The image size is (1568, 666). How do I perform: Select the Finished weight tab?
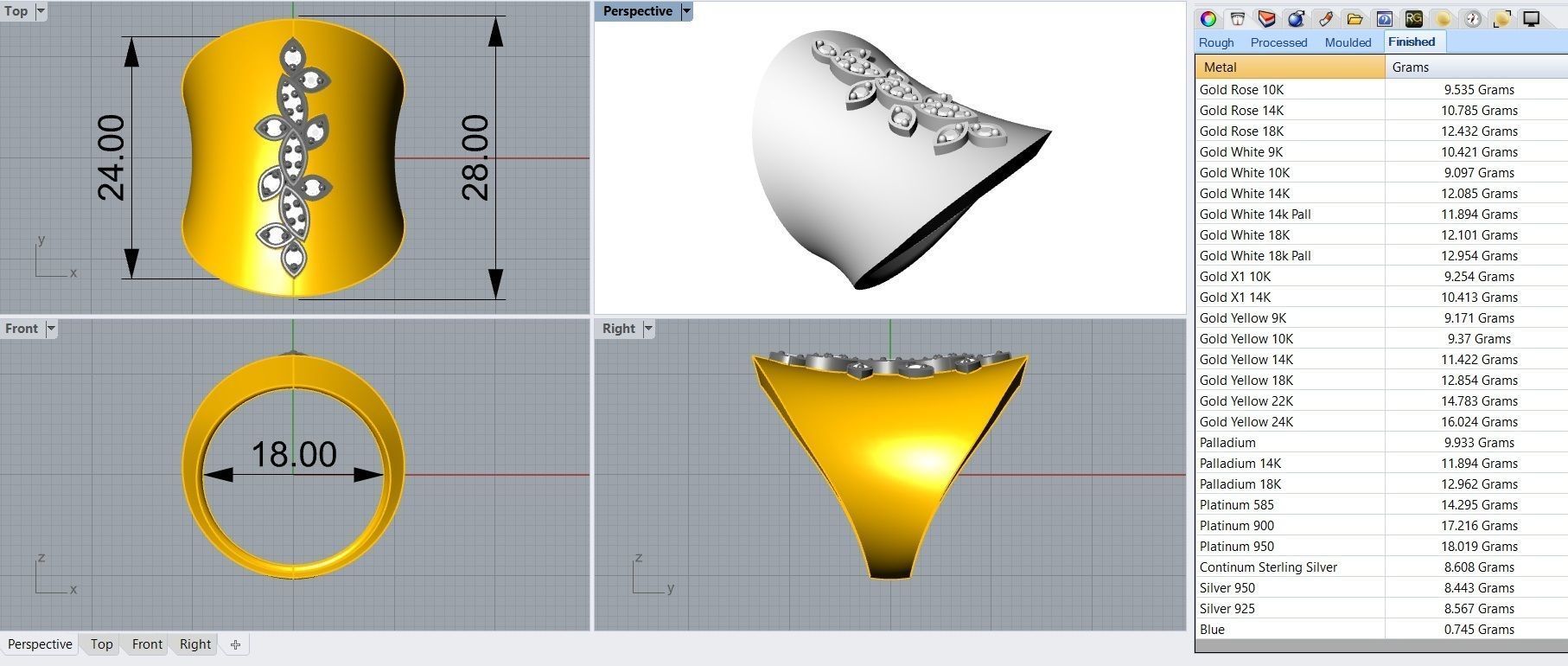coord(1412,42)
